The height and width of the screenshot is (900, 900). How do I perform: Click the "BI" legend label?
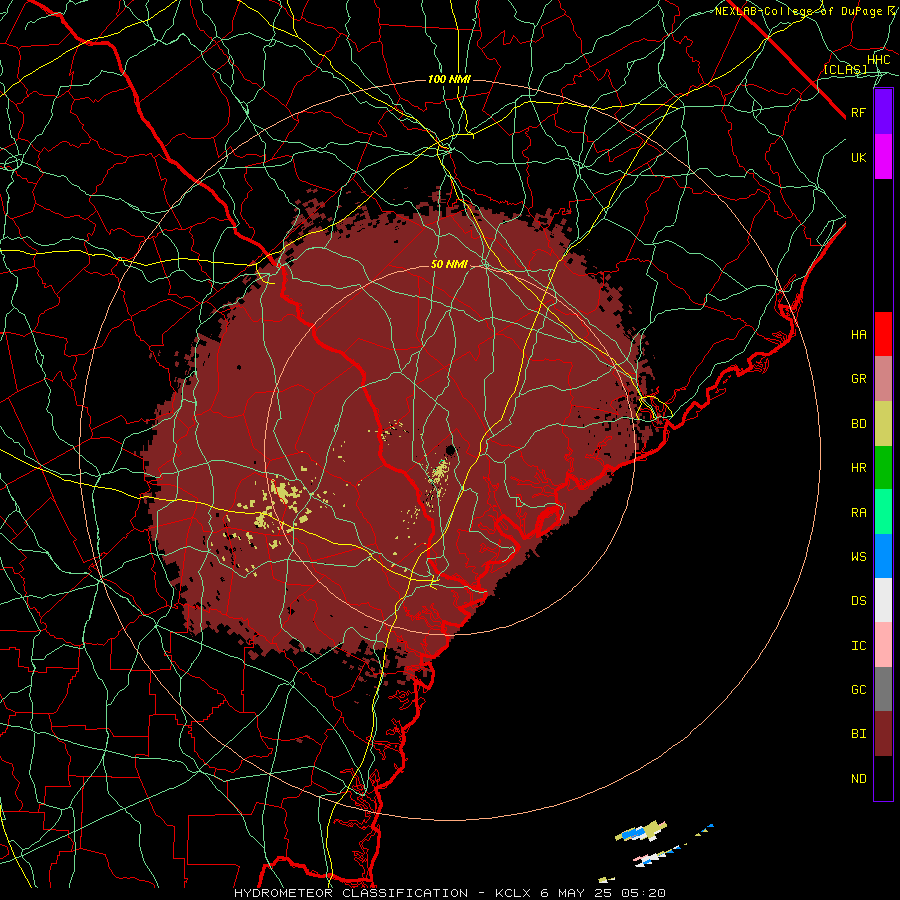pyautogui.click(x=858, y=734)
